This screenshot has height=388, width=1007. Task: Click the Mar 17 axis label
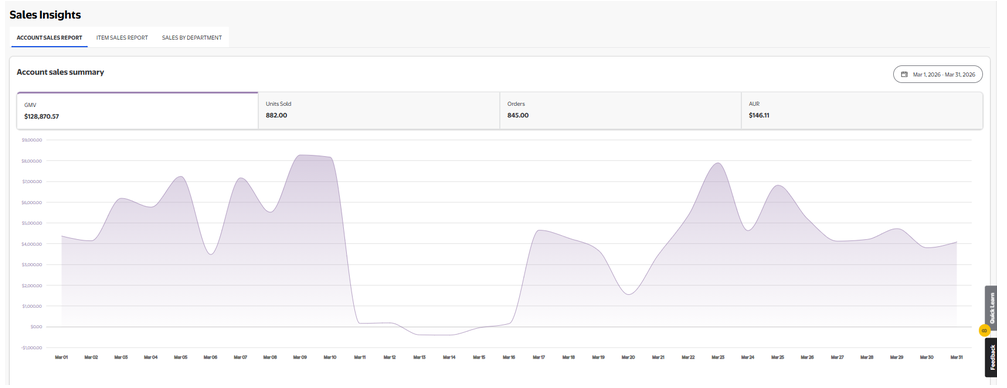click(539, 357)
